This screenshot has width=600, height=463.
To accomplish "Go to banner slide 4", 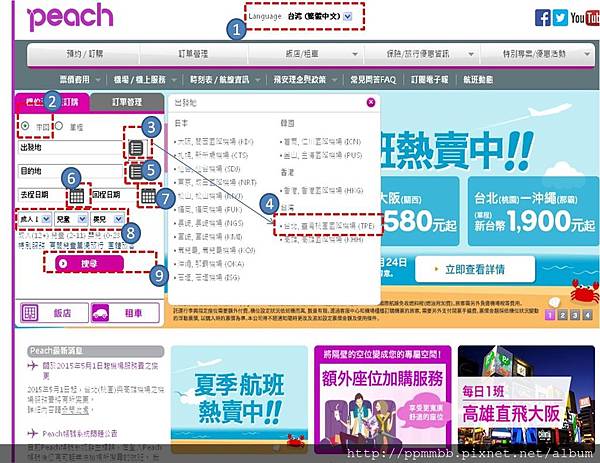I will pyautogui.click(x=587, y=315).
